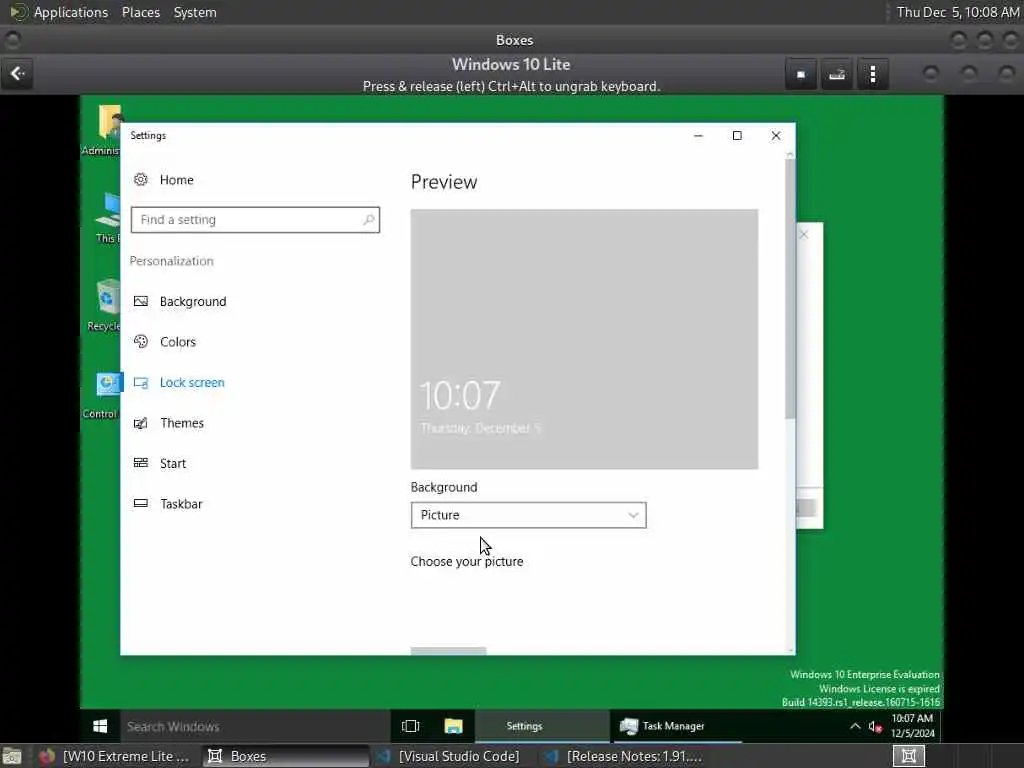Screen dimensions: 1024x768
Task: Click the show desktop icon in bottom panel
Action: pyautogui.click(x=12, y=757)
